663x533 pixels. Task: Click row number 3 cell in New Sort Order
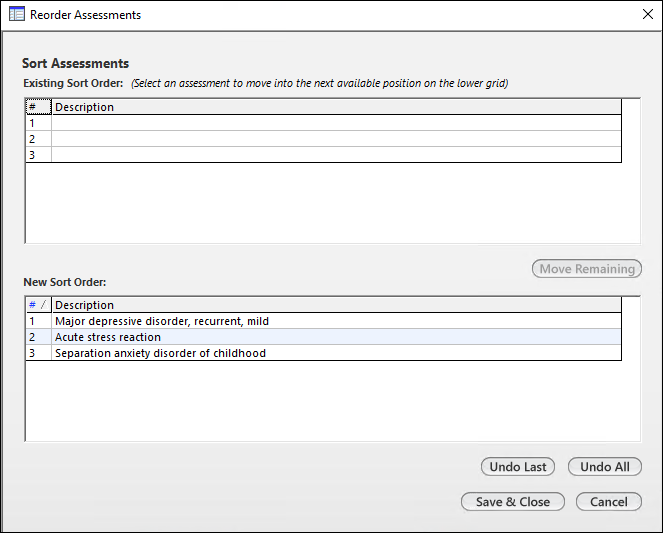38,353
